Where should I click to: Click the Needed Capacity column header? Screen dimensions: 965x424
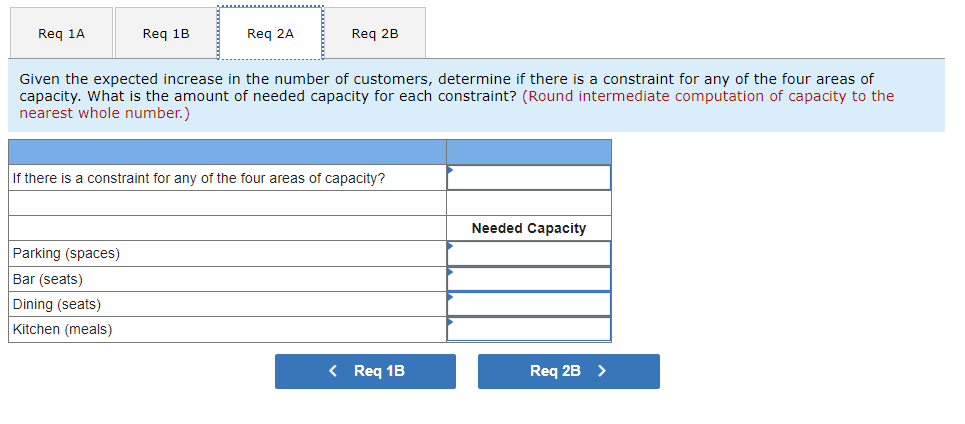[529, 228]
